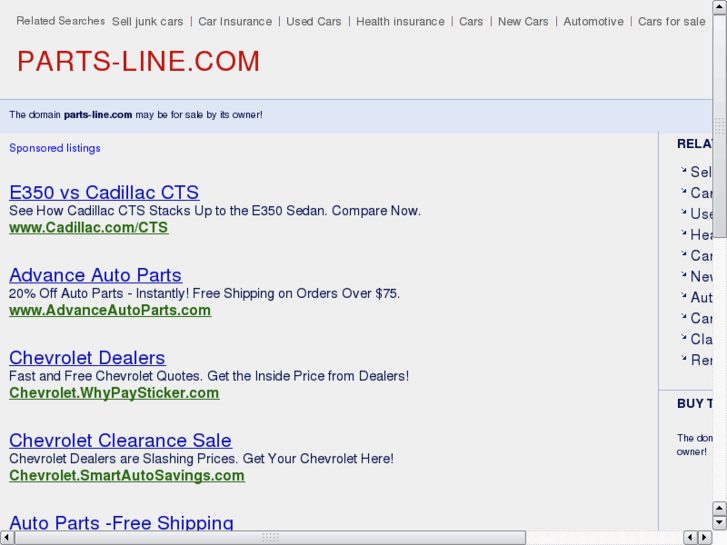The image size is (727, 545).
Task: Click the arrow bullet icon beside 'Hea'
Action: pyautogui.click(x=683, y=232)
